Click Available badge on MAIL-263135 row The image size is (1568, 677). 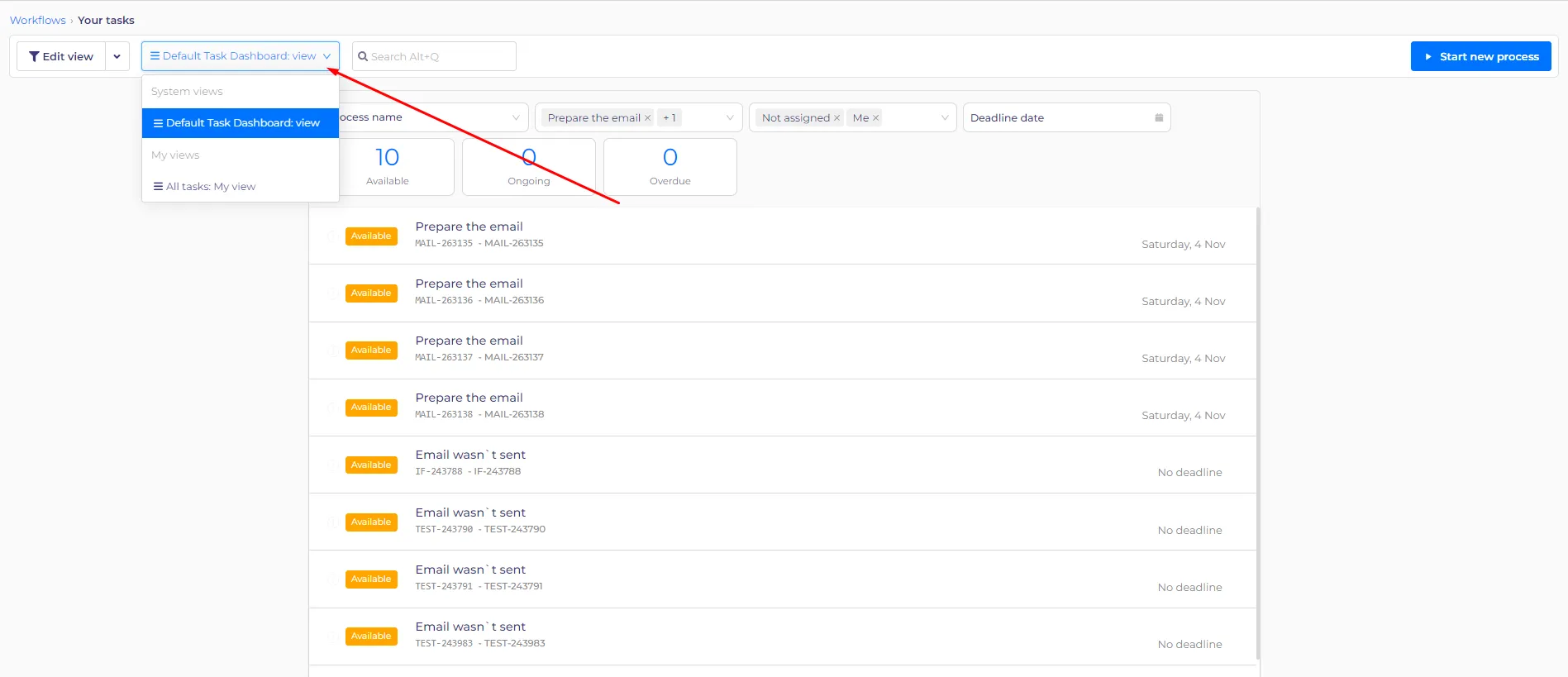pos(371,236)
